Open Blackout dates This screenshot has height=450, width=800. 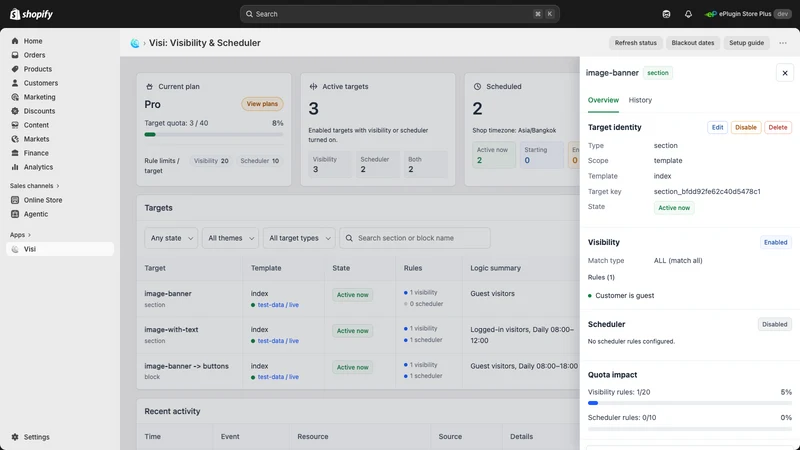(x=692, y=43)
